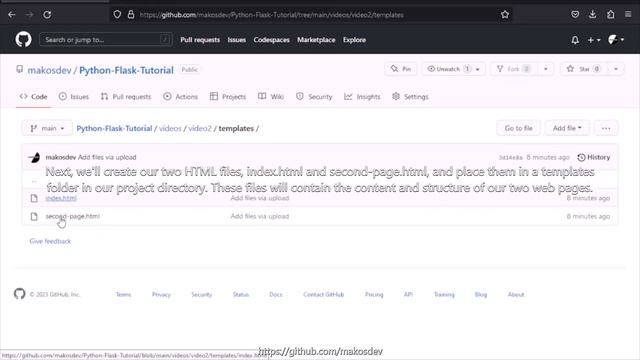Image resolution: width=640 pixels, height=360 pixels.
Task: Open Pull requests in top navigation
Action: [200, 40]
